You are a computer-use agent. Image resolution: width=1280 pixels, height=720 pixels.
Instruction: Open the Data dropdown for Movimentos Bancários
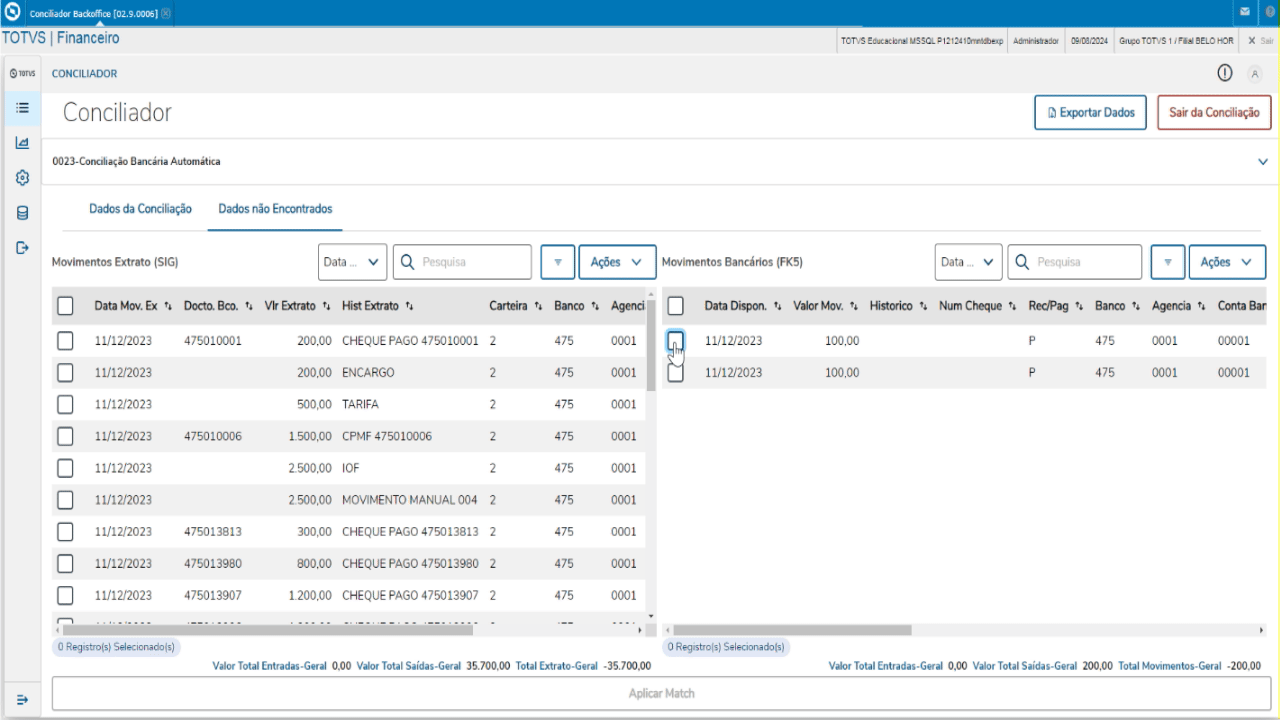coord(968,262)
